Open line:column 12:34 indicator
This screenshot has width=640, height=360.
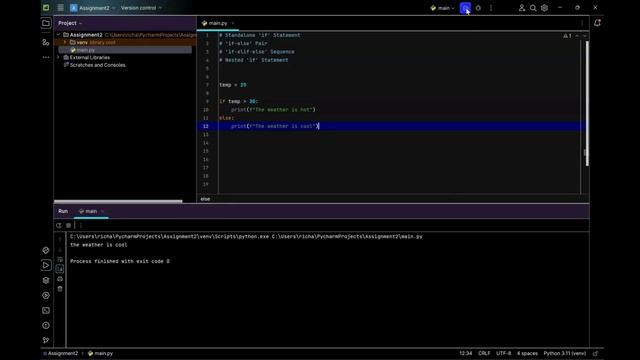465,353
